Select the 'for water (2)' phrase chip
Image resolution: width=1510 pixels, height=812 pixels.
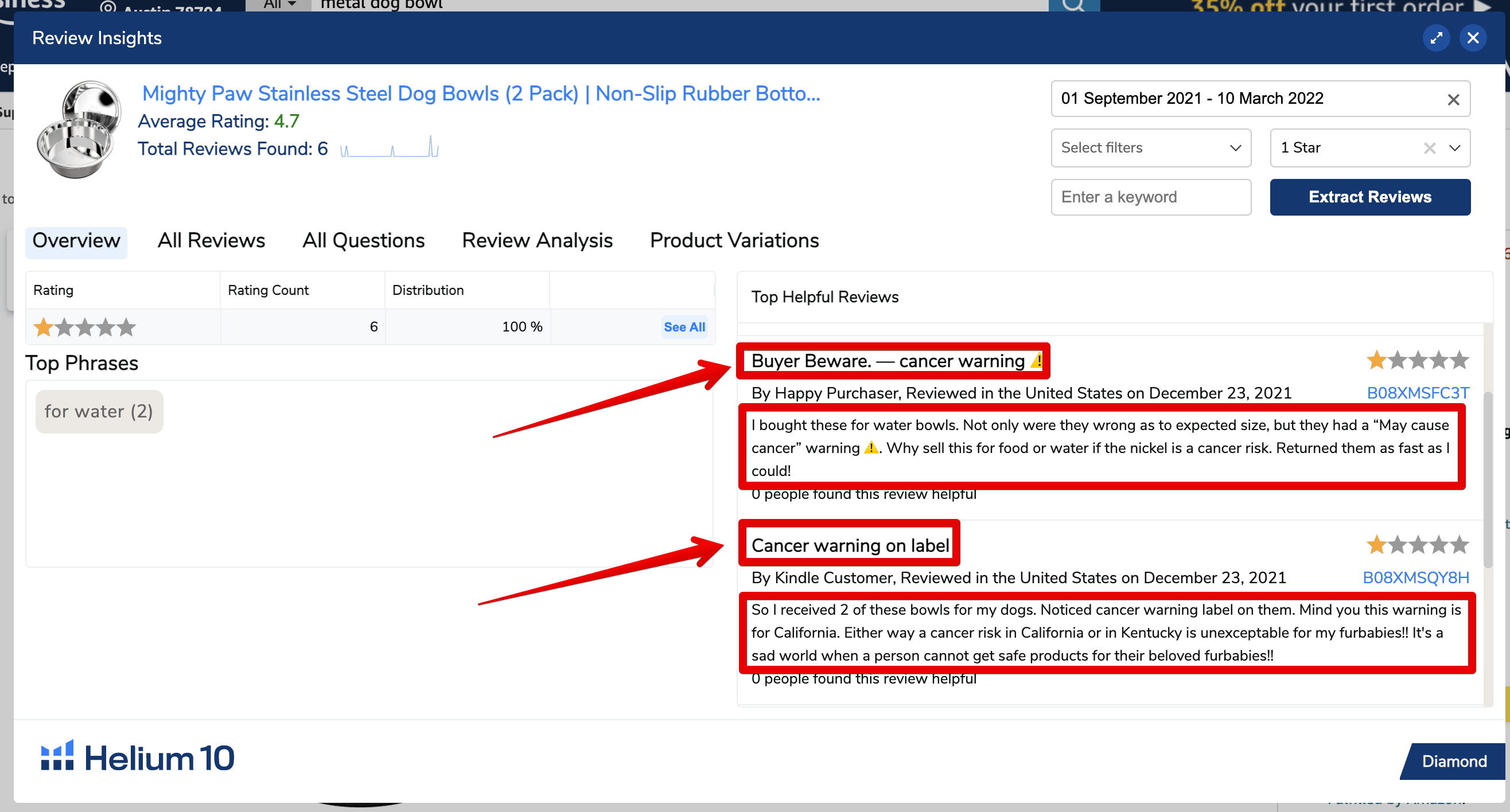tap(99, 411)
